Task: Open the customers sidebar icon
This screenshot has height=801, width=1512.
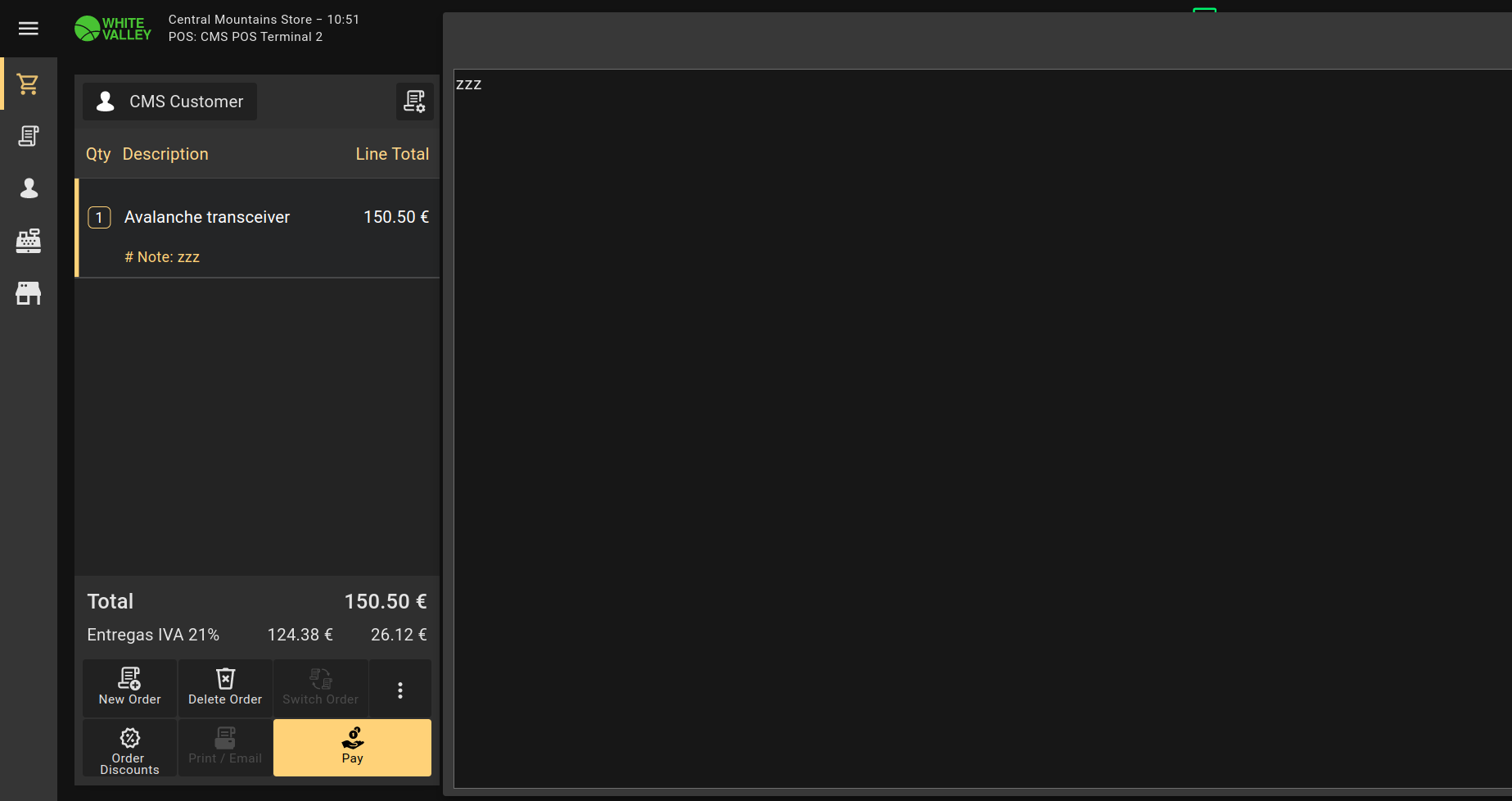Action: [29, 188]
